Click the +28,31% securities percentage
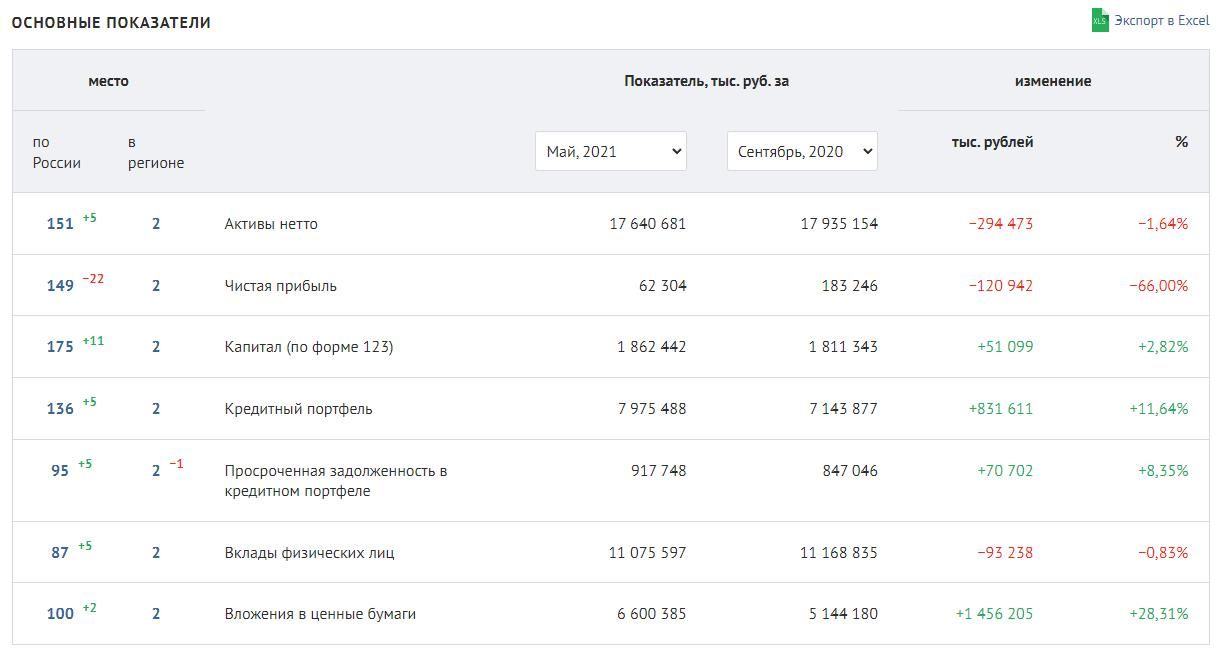This screenshot has width=1220, height=652. (1159, 614)
